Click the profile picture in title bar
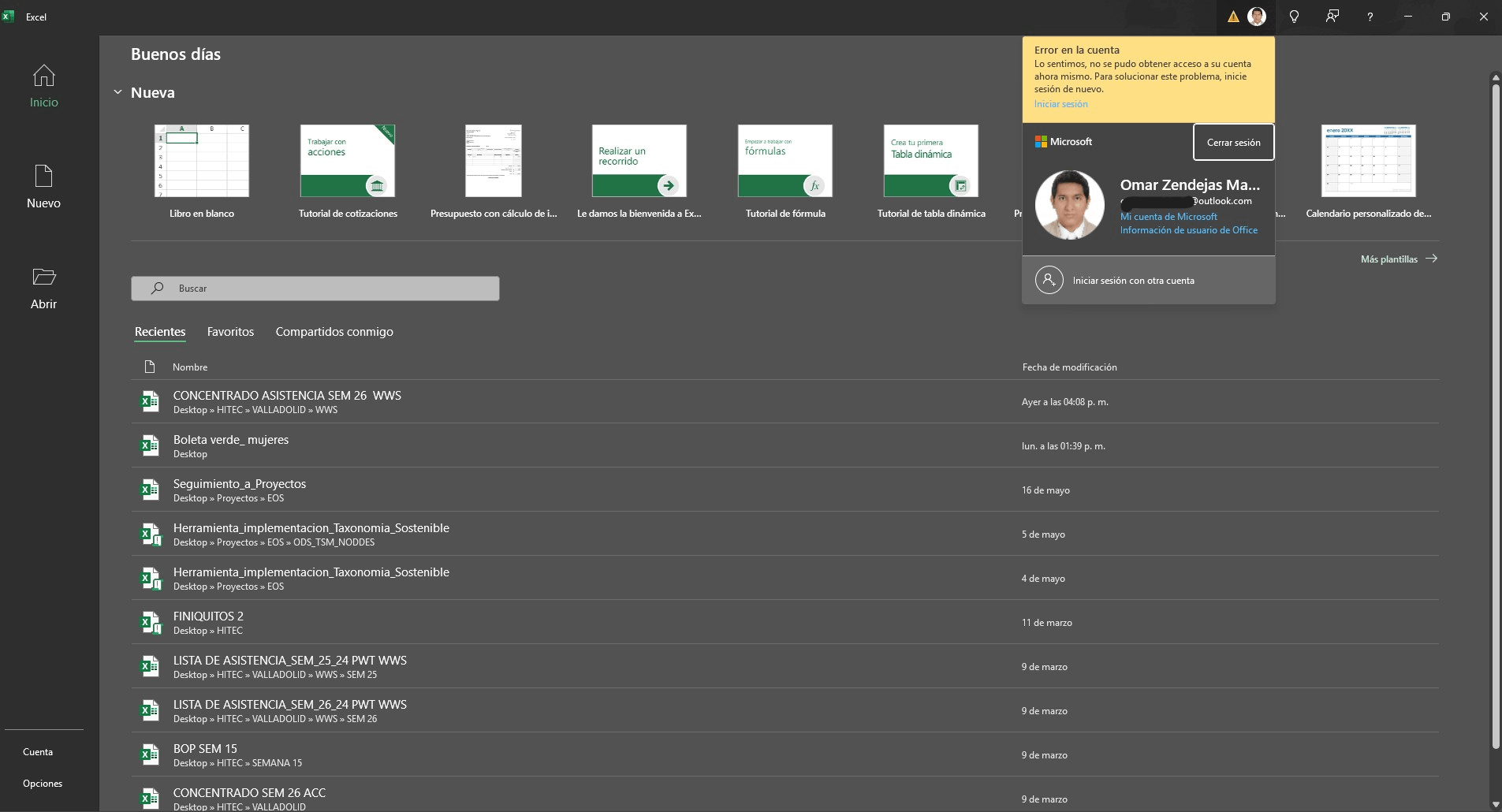The width and height of the screenshot is (1502, 812). tap(1257, 17)
